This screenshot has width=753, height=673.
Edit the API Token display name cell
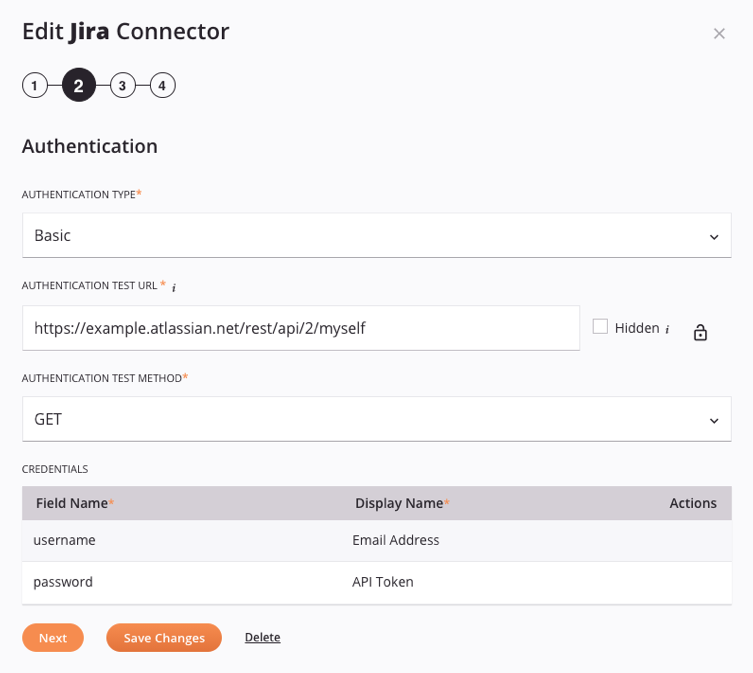(x=383, y=582)
